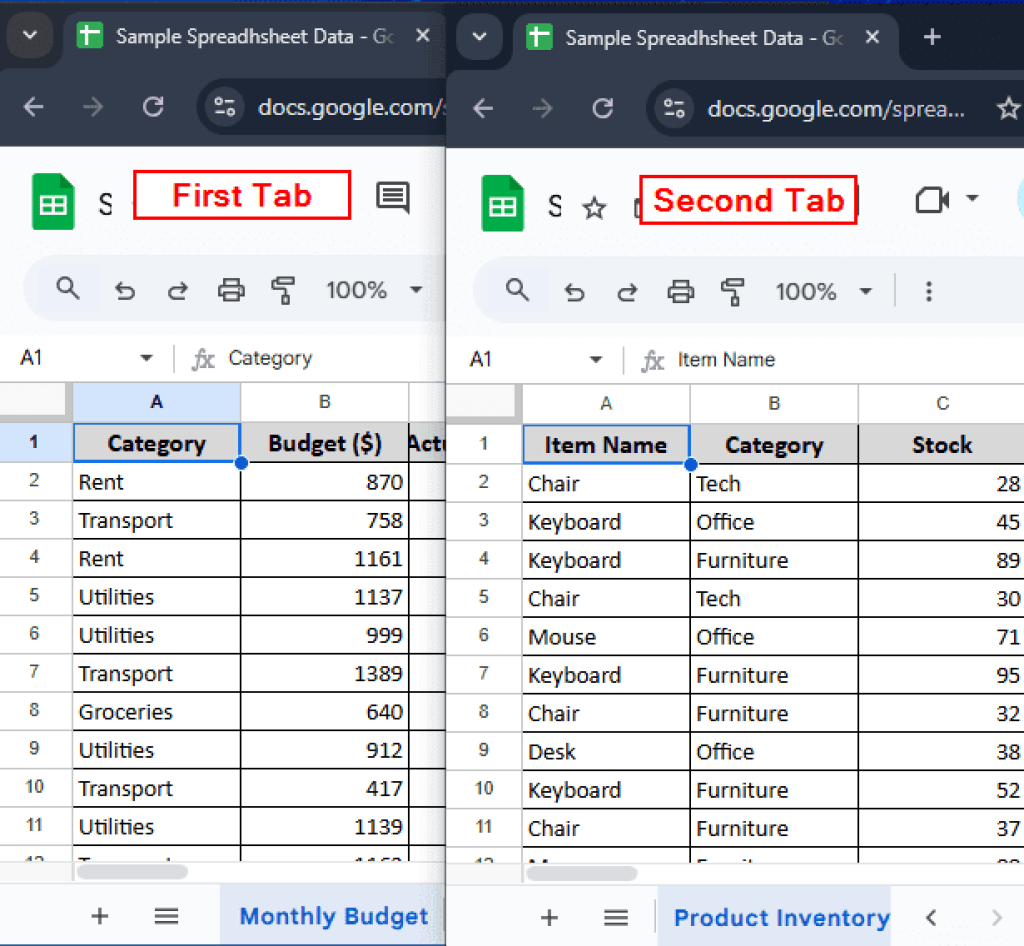Open the zoom level dropdown in First Tab
The width and height of the screenshot is (1024, 946).
417,289
